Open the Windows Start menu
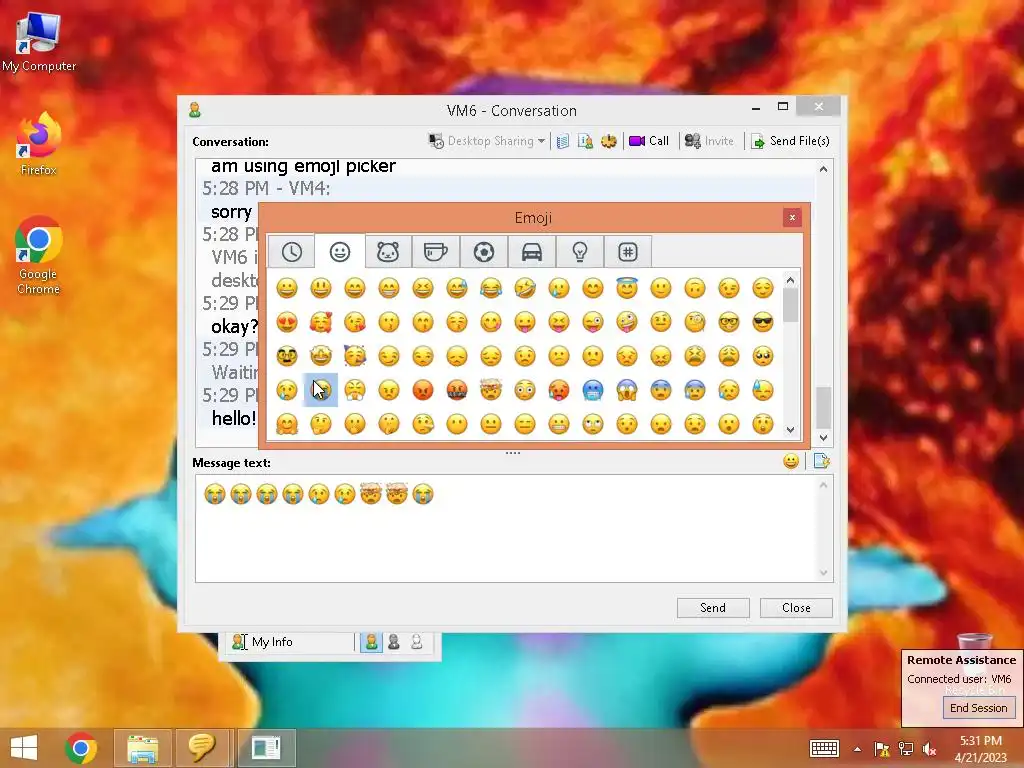The image size is (1024, 768). (x=24, y=748)
